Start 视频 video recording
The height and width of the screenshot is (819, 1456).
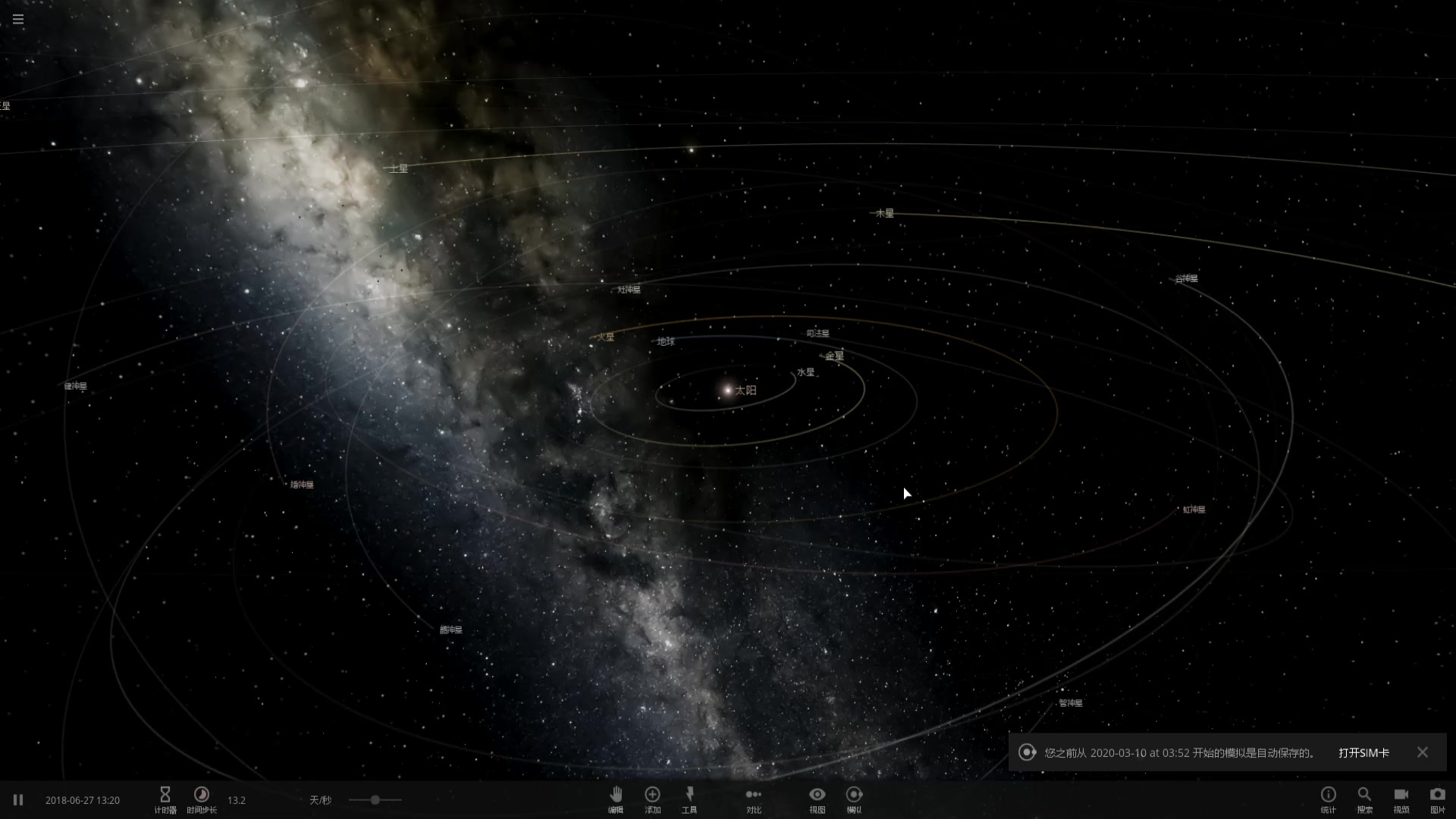pyautogui.click(x=1401, y=800)
